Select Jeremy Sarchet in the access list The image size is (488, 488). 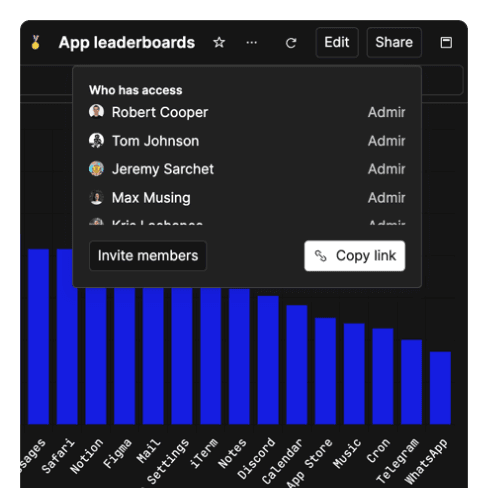click(x=247, y=169)
